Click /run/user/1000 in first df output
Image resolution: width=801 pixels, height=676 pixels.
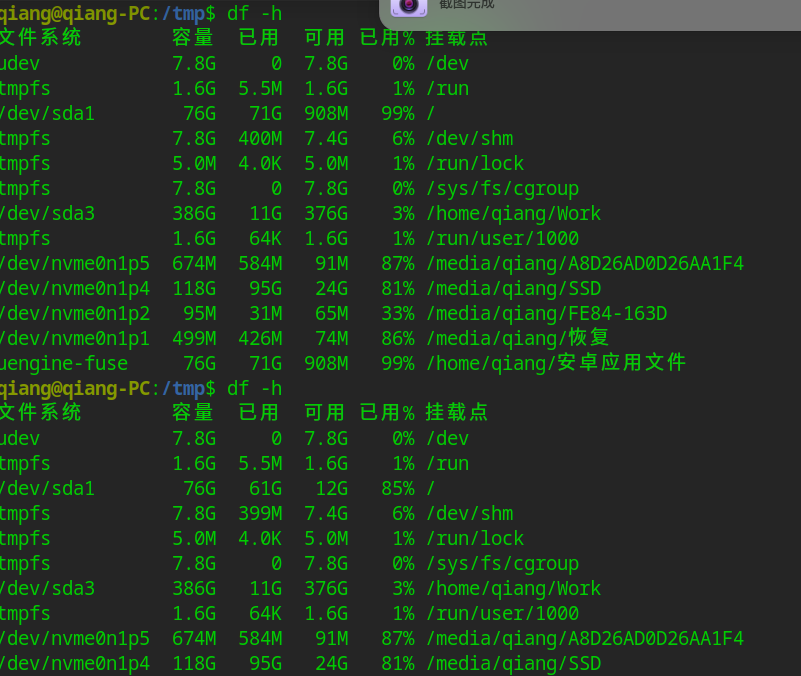[503, 239]
